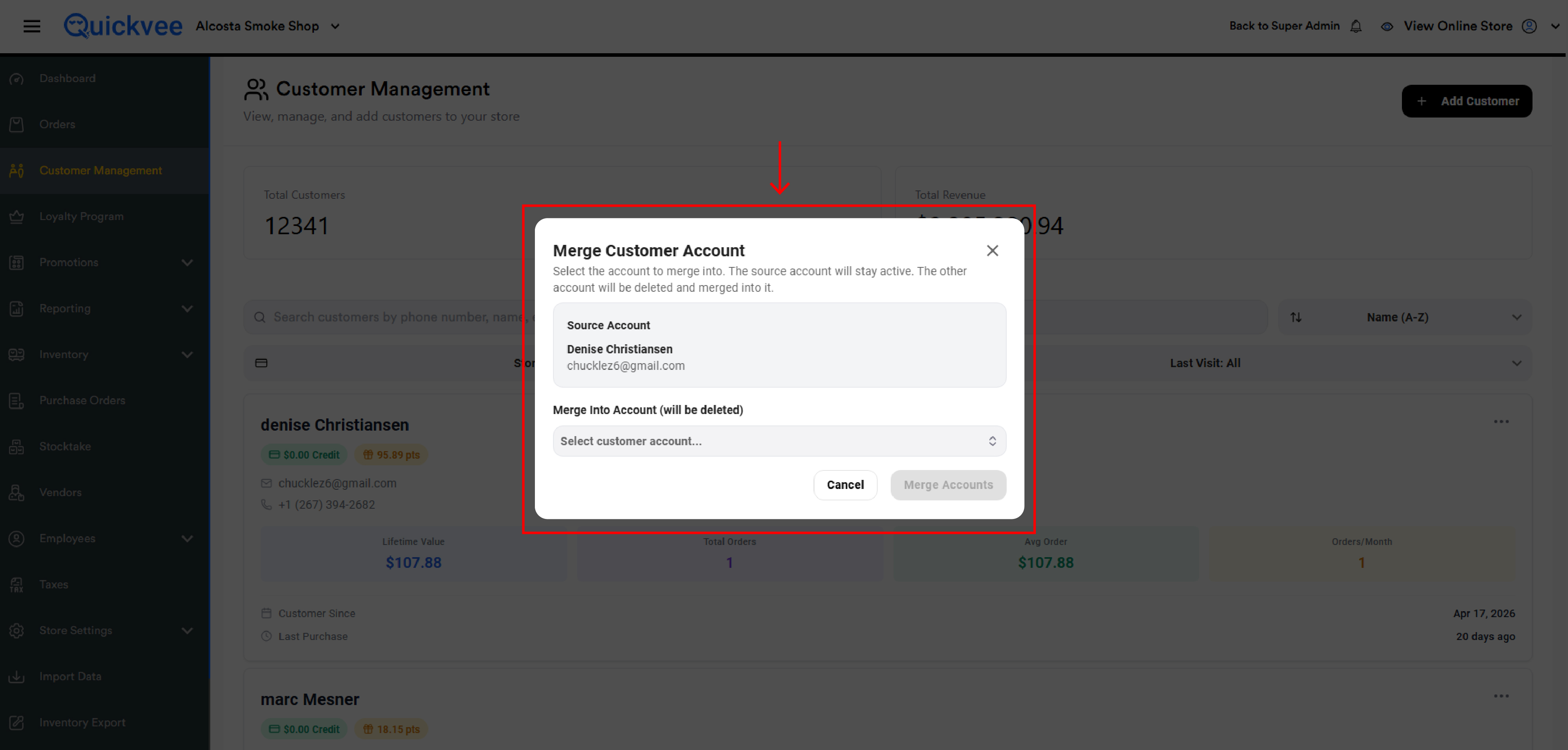
Task: Click Back to Super Admin link
Action: click(1284, 26)
